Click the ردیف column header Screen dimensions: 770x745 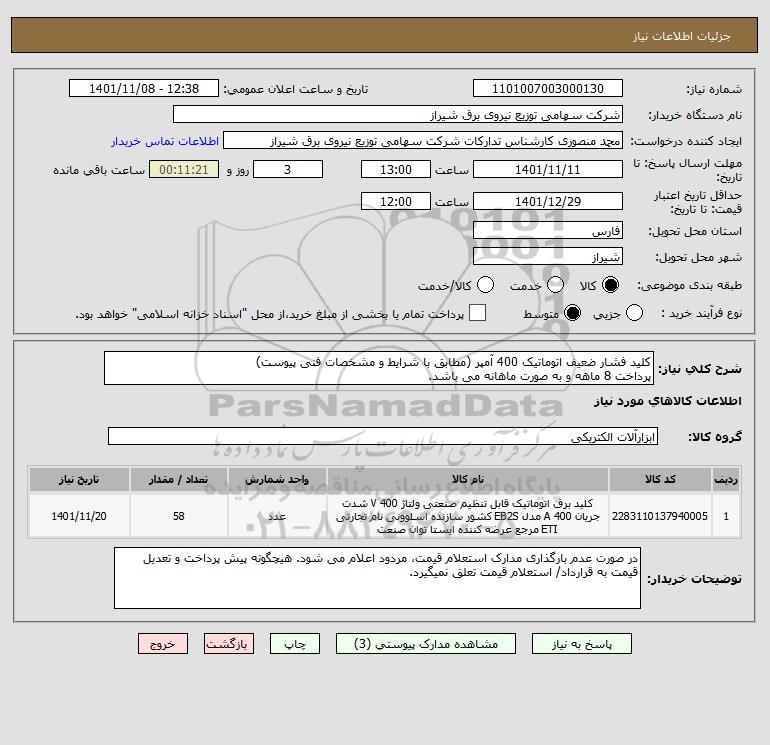click(726, 479)
